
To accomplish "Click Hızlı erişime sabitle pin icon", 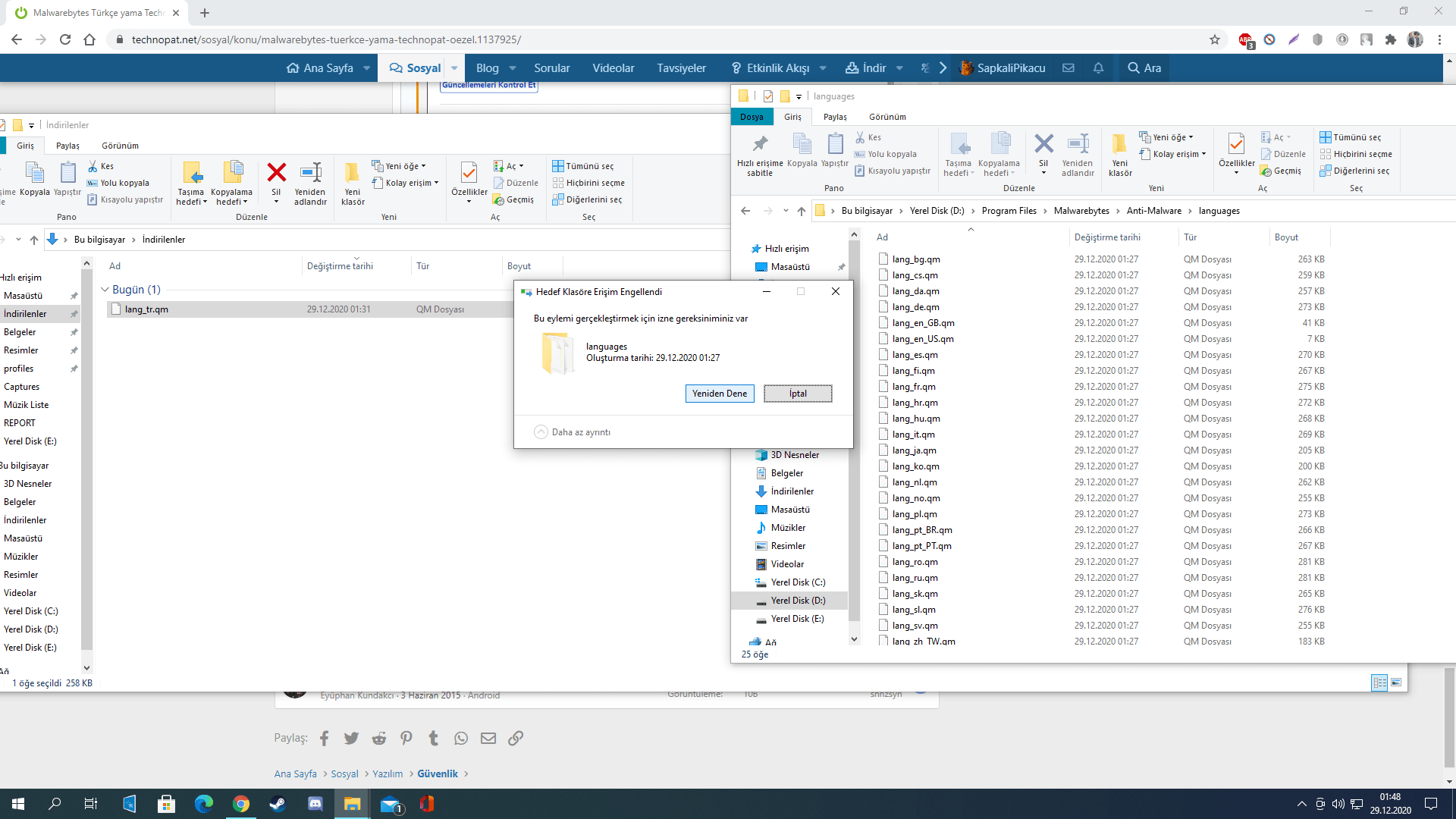I will point(759,145).
